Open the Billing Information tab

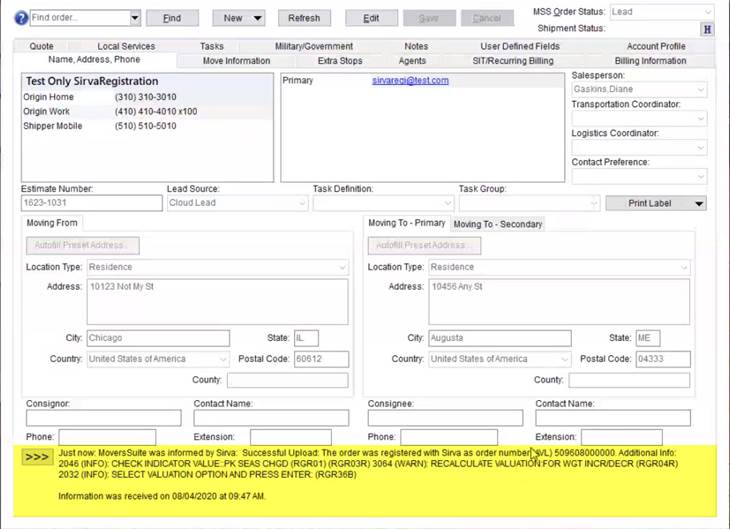pyautogui.click(x=650, y=61)
